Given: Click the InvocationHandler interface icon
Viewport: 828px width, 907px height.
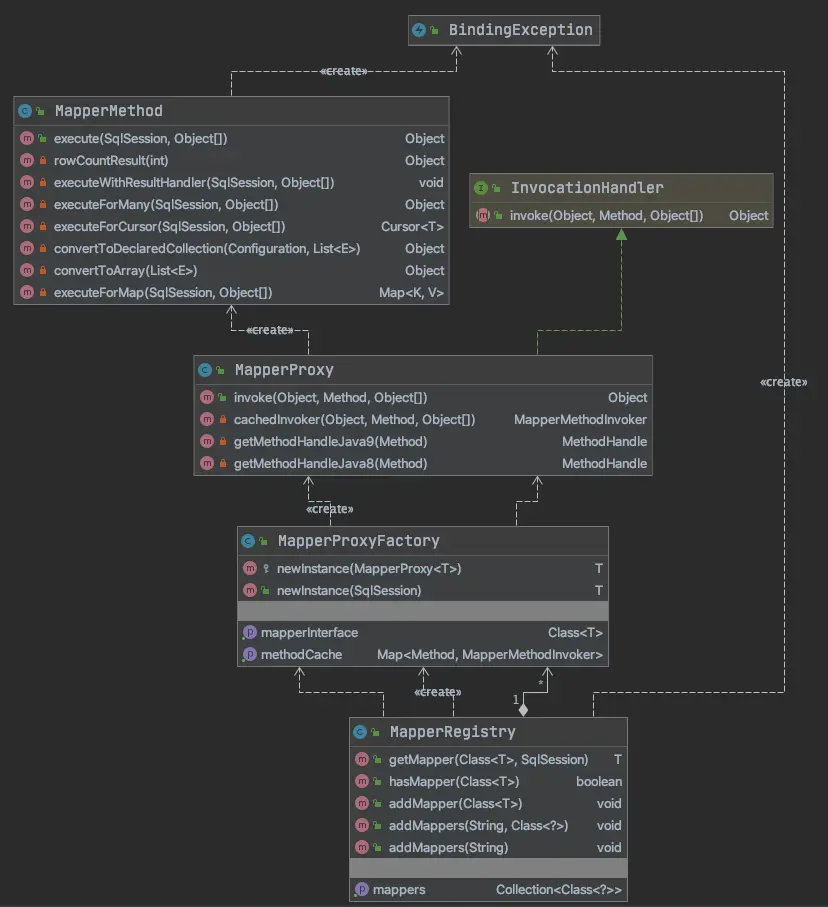Looking at the screenshot, I should click(x=481, y=188).
